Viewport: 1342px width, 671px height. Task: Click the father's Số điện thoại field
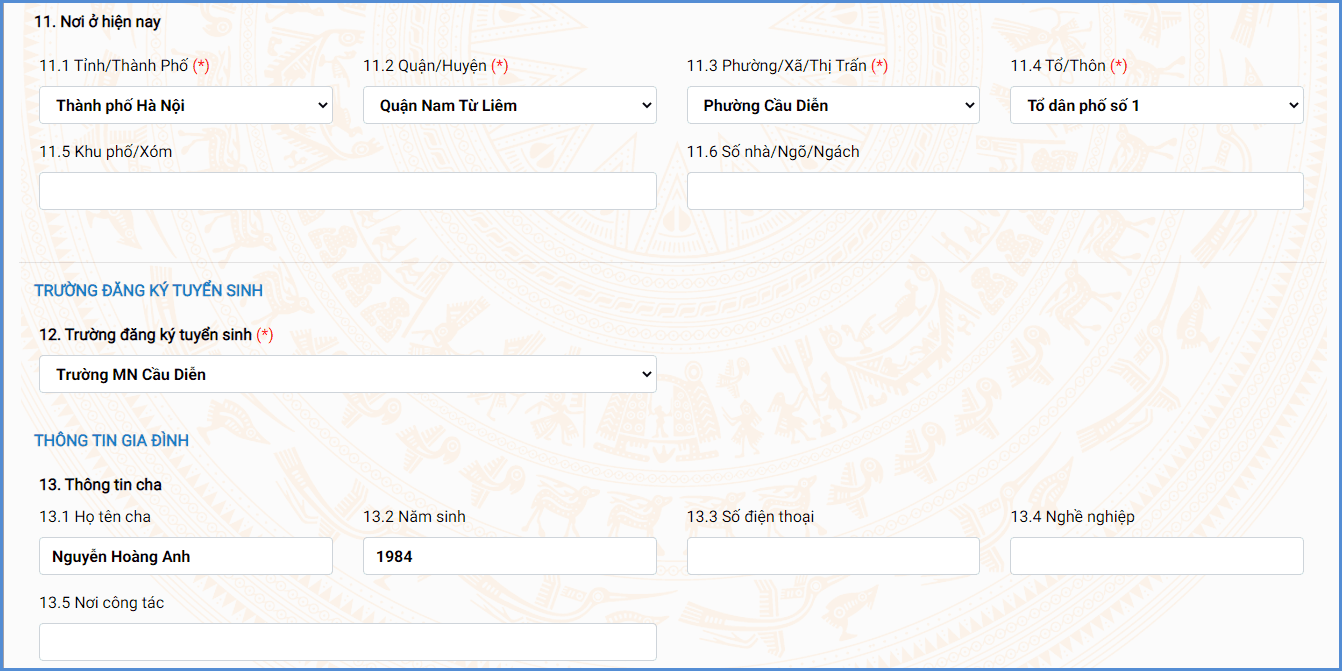coord(832,556)
